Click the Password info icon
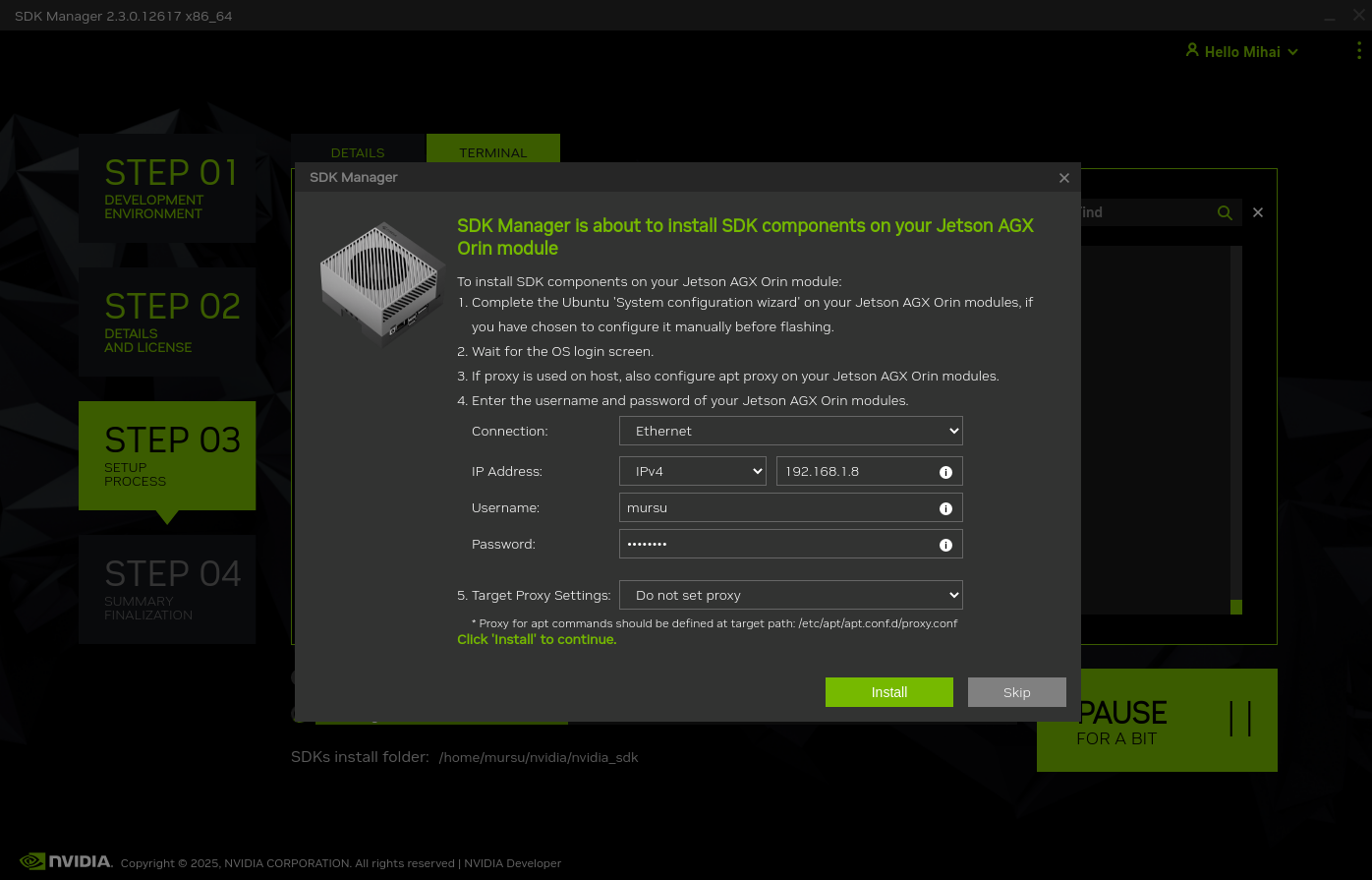Screen dimensions: 1372x880 (x=945, y=545)
